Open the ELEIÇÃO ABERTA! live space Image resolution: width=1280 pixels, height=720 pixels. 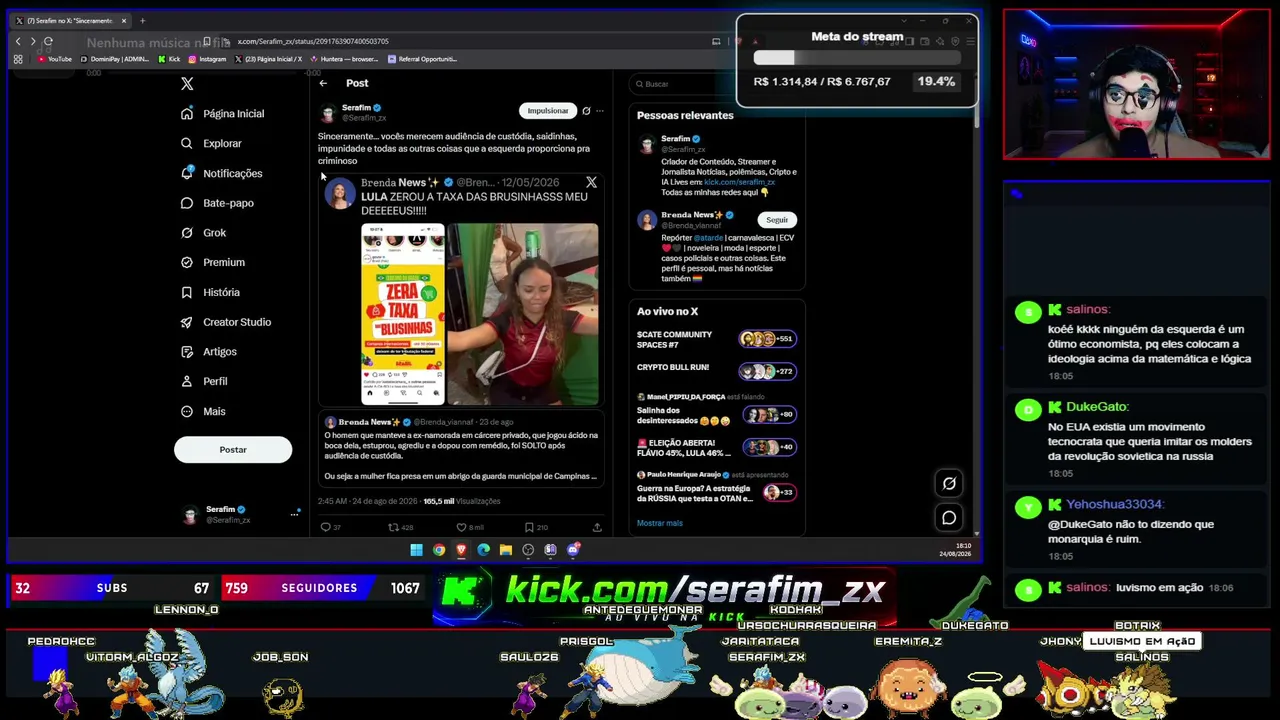tap(717, 448)
